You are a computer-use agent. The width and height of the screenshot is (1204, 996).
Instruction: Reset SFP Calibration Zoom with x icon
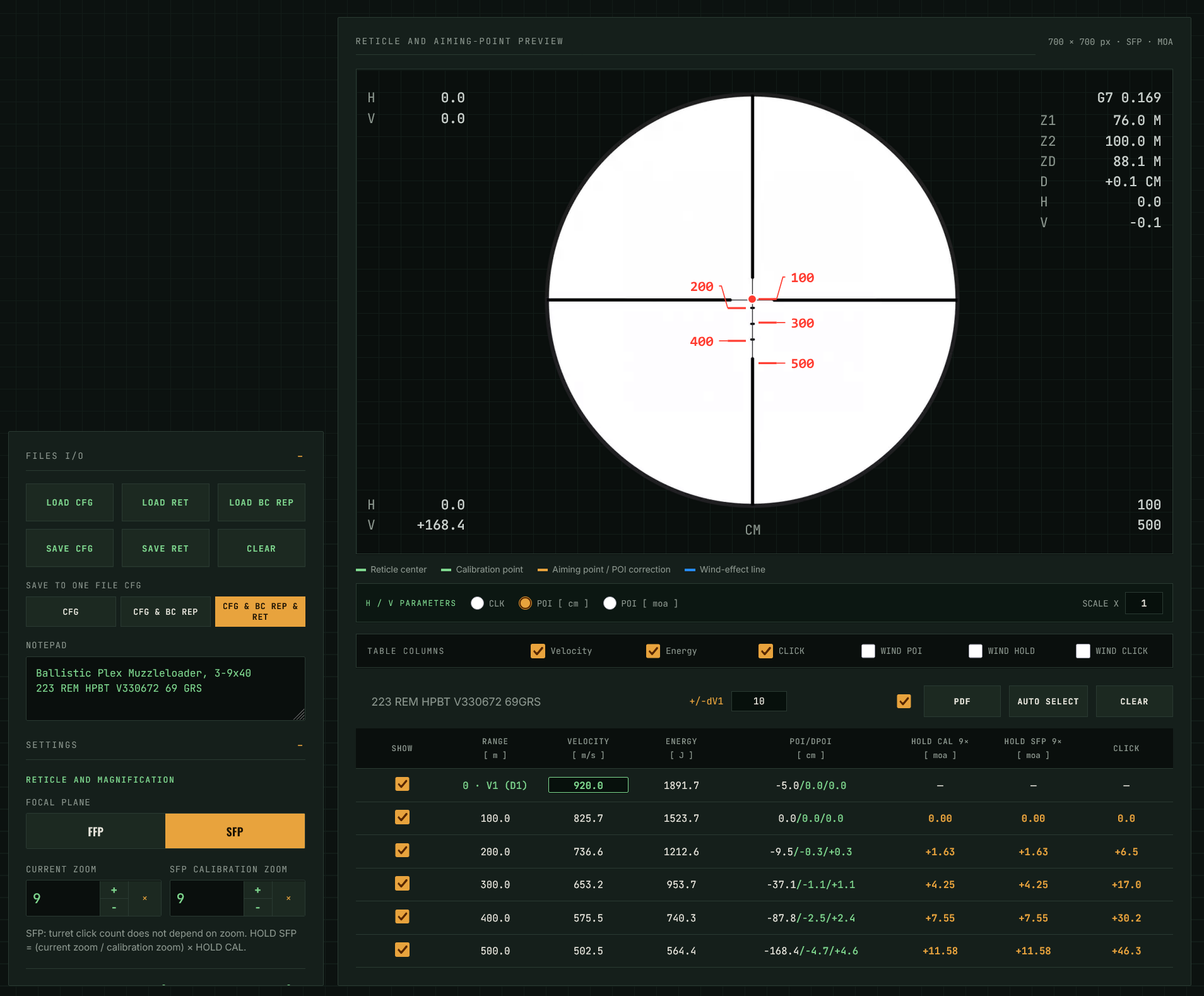289,898
